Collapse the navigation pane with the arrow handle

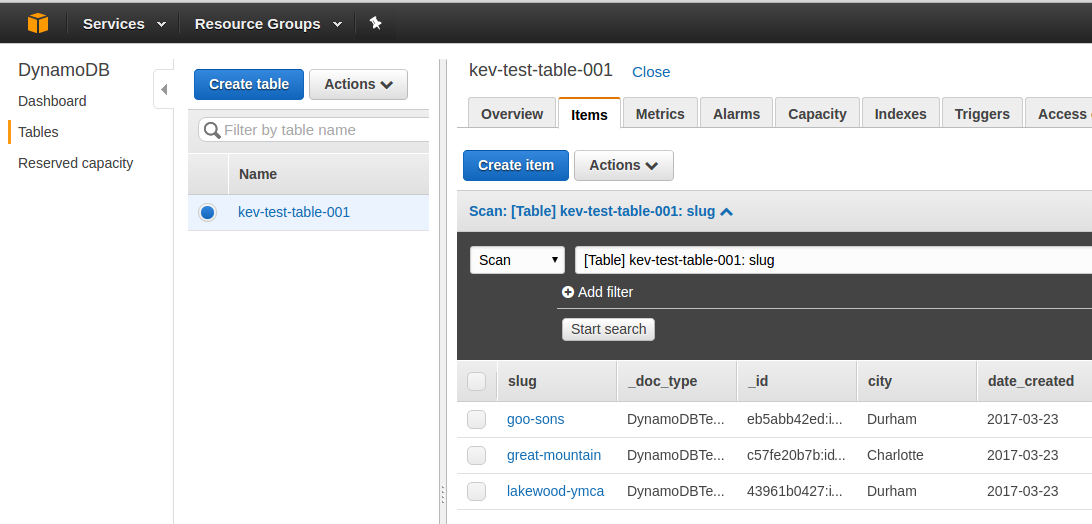tap(164, 89)
